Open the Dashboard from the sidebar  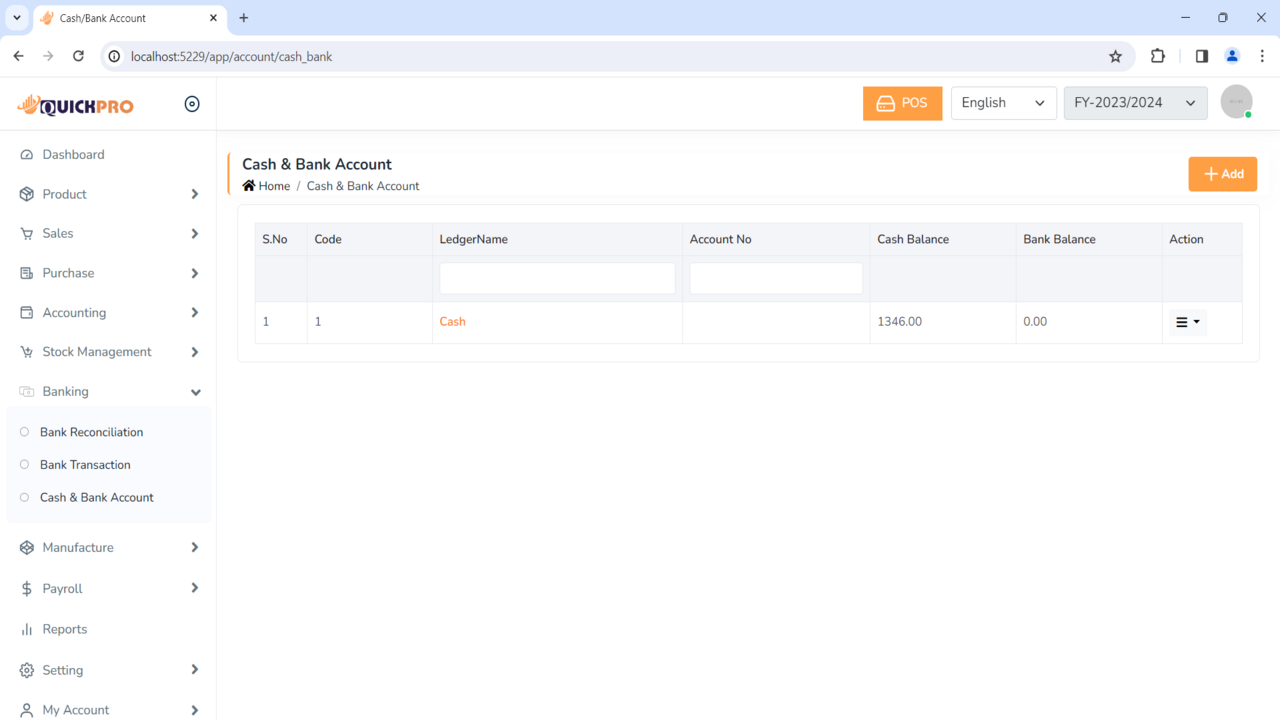pos(28,154)
